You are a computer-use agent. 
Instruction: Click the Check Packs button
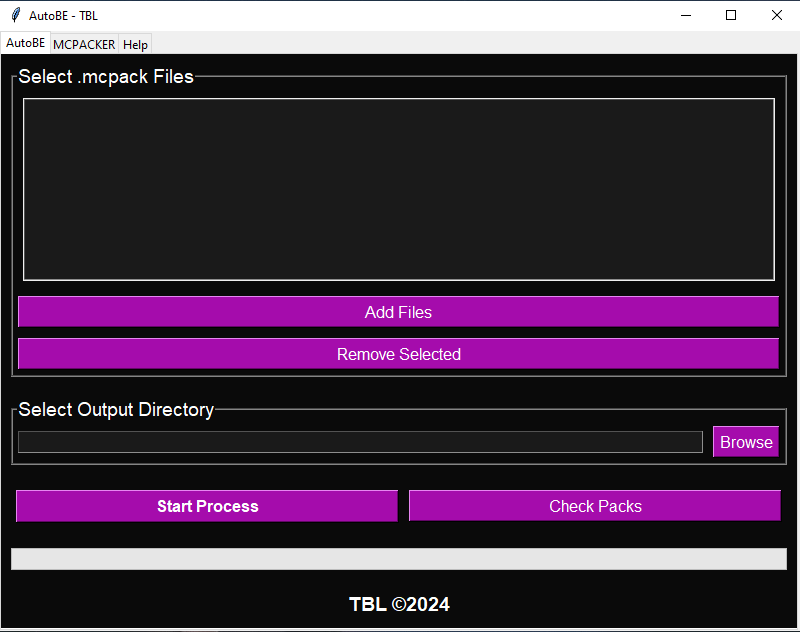tap(595, 506)
